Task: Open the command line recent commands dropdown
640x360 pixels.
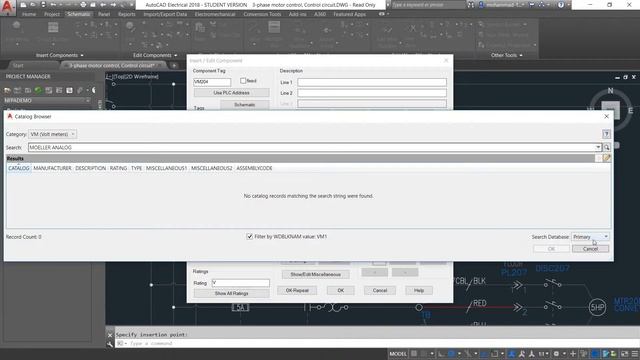Action: 121,344
